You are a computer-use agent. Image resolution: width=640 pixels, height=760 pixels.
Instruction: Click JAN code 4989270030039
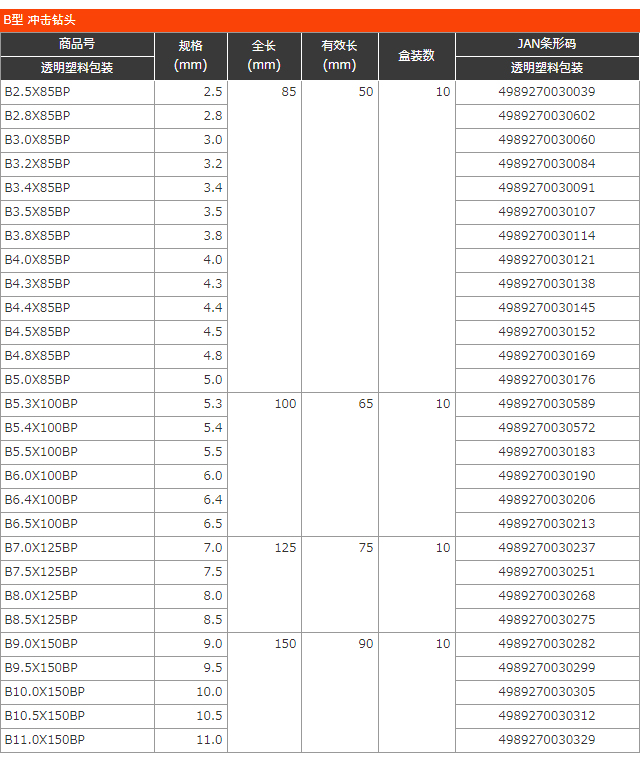click(546, 92)
